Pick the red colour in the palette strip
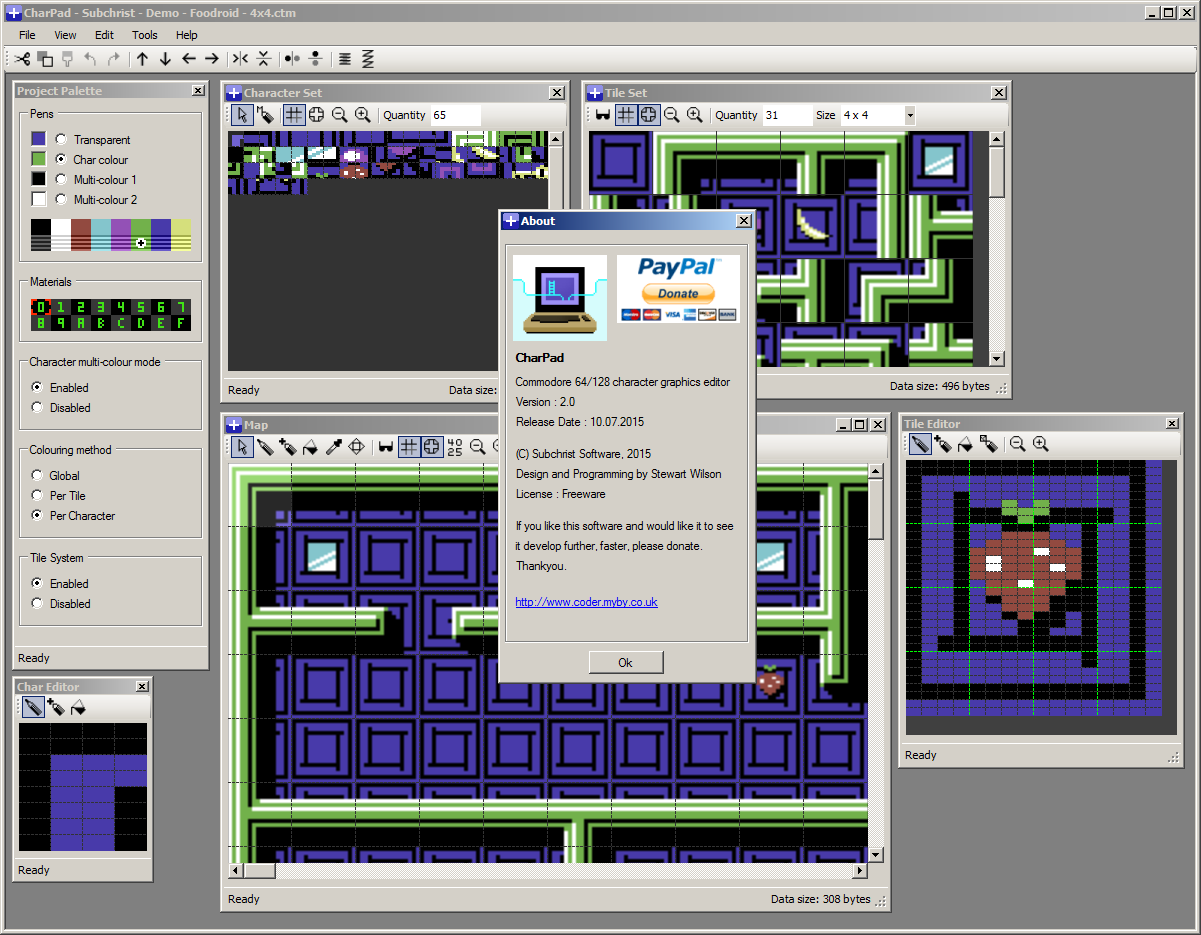The width and height of the screenshot is (1201, 935). (x=81, y=235)
